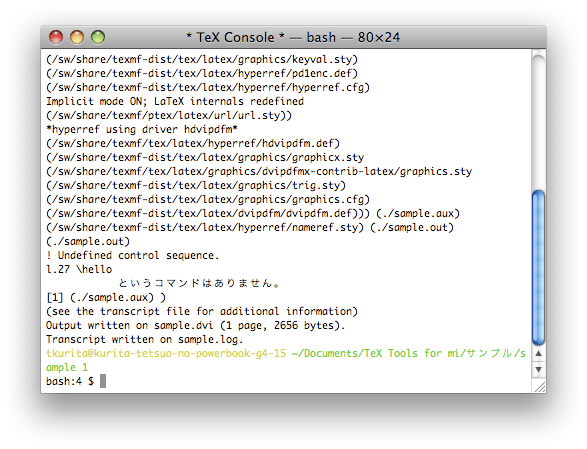Click the empty scrollbar track above the thumb
Screen dimensions: 587x449
[539, 122]
